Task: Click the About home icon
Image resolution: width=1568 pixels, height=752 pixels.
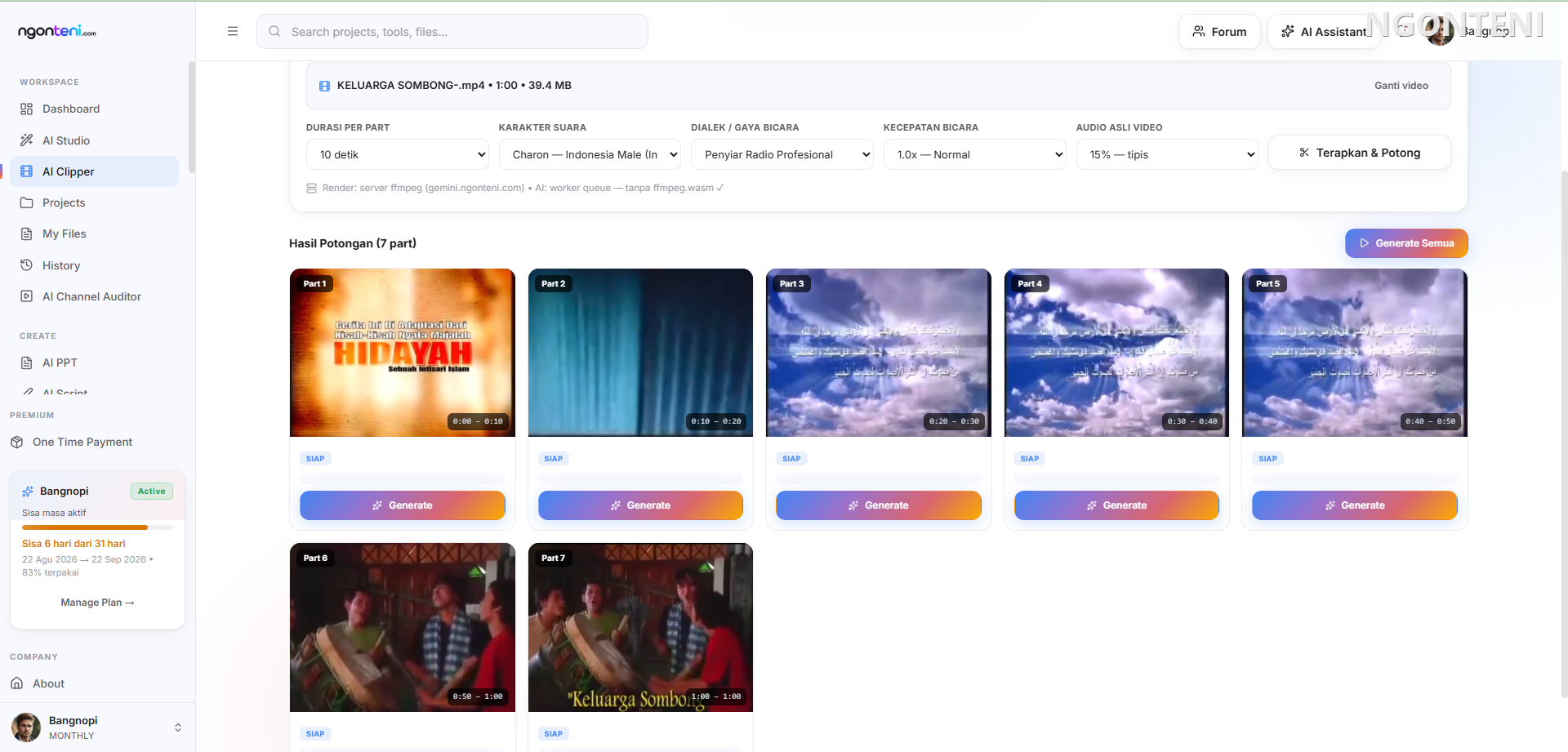Action: 17,683
